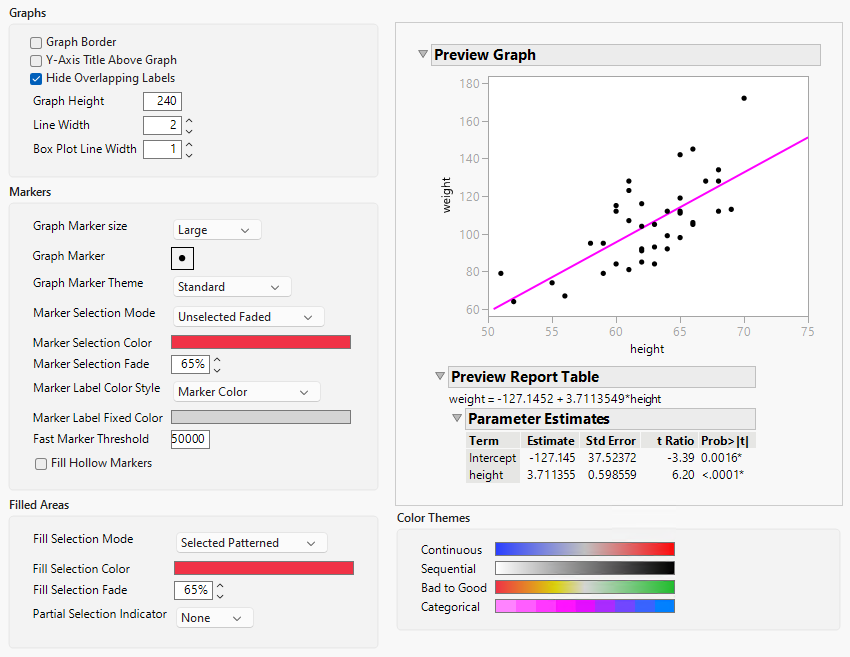Open the Graph Marker Theme dropdown

[x=231, y=286]
